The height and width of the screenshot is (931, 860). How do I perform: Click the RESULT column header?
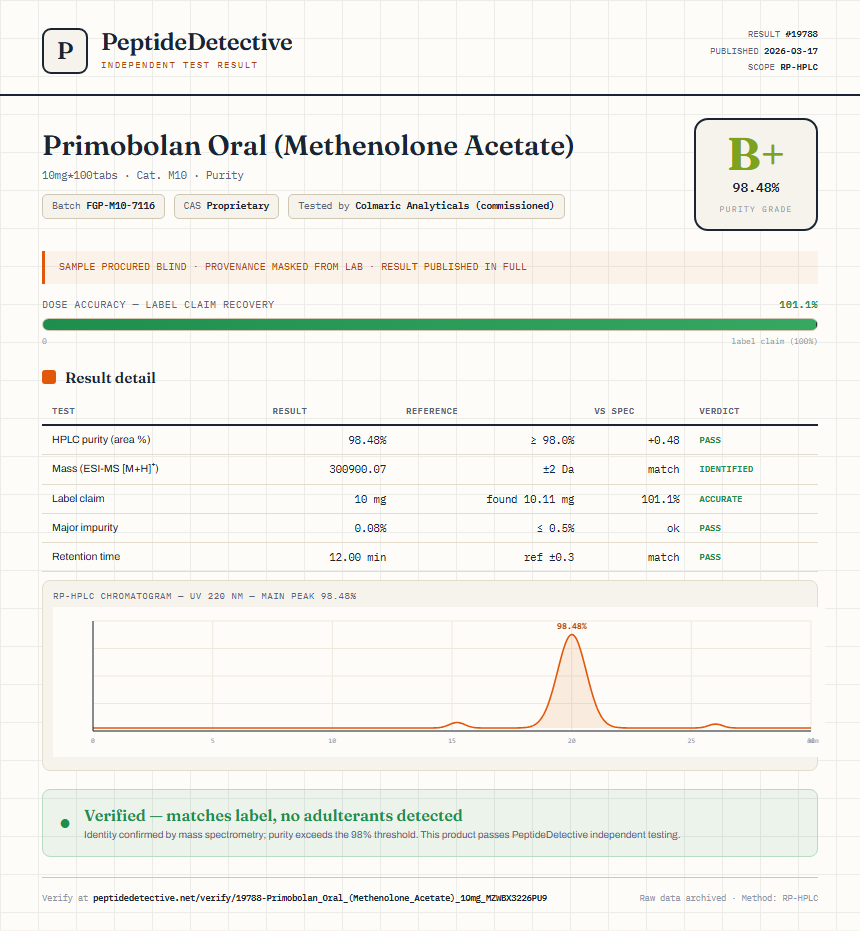[x=290, y=411]
